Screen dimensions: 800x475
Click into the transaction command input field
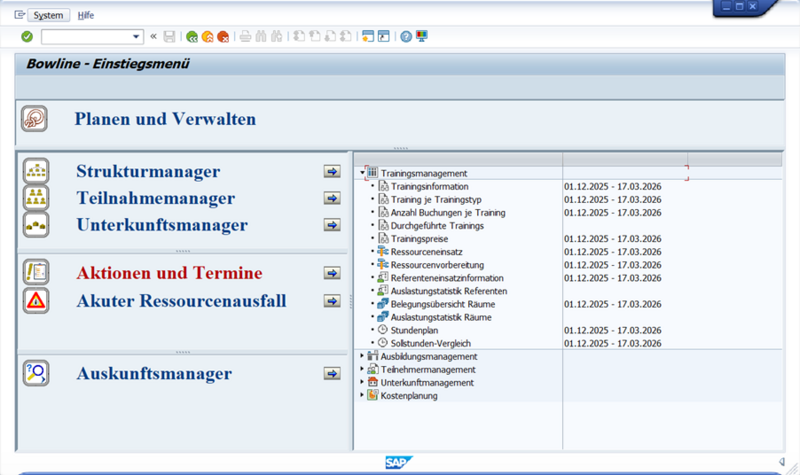86,37
